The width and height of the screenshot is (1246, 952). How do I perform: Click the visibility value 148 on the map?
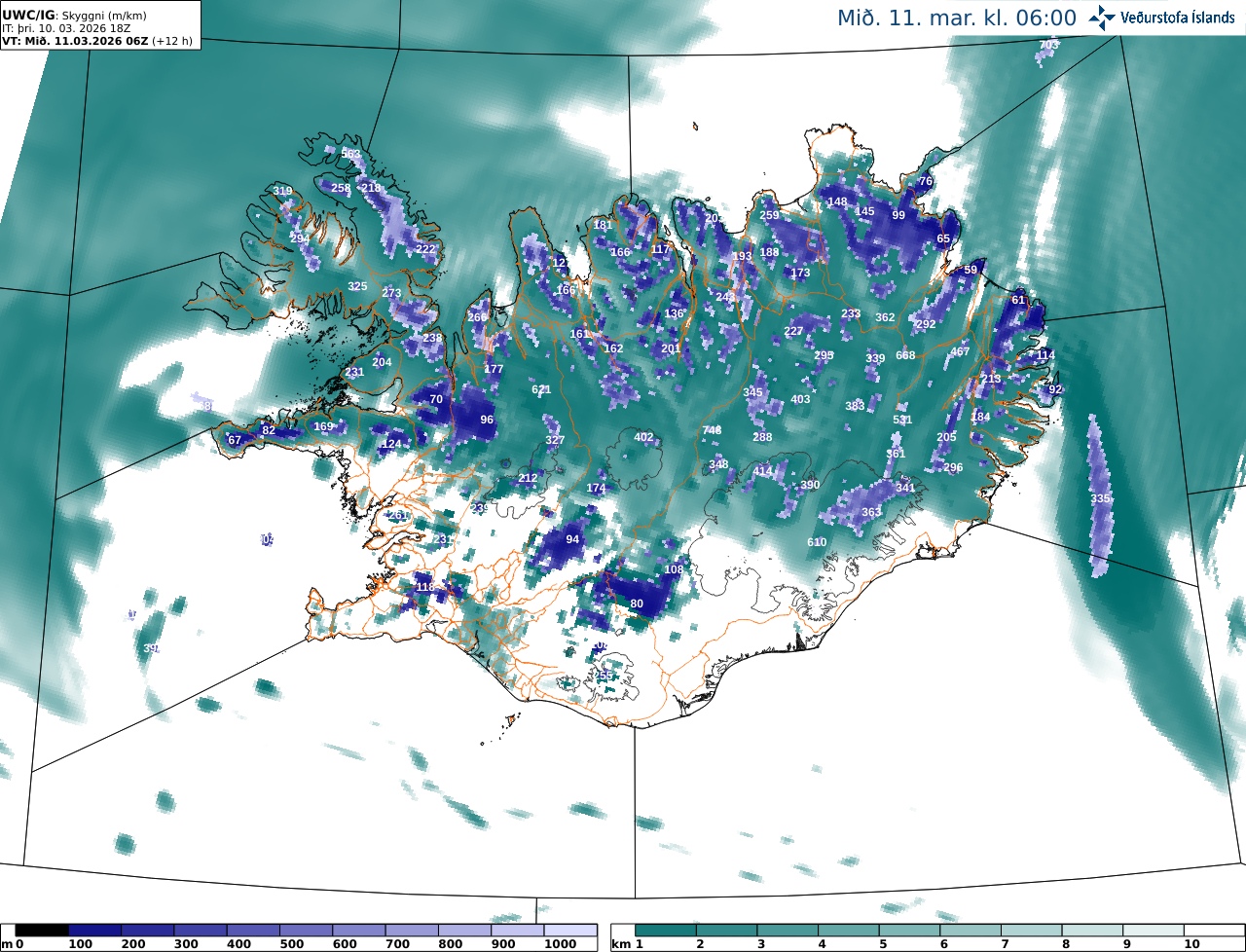coord(837,202)
